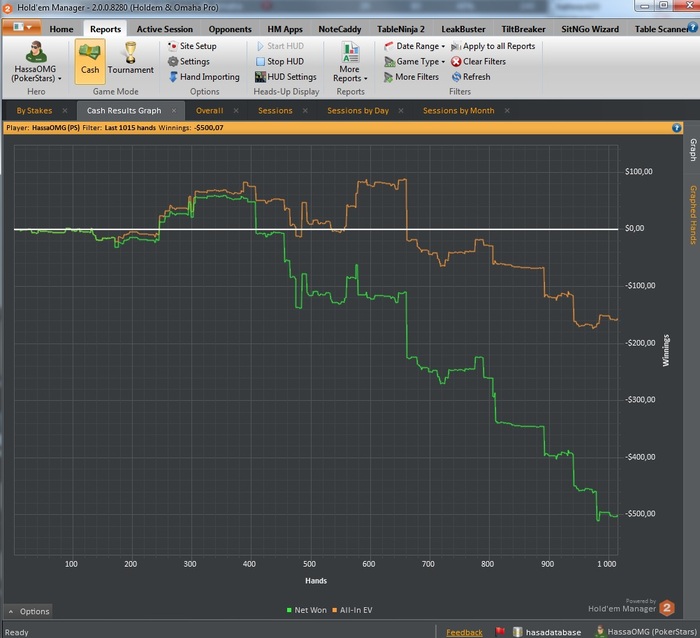This screenshot has width=700, height=638.
Task: Open Hand Importing
Action: 204,77
